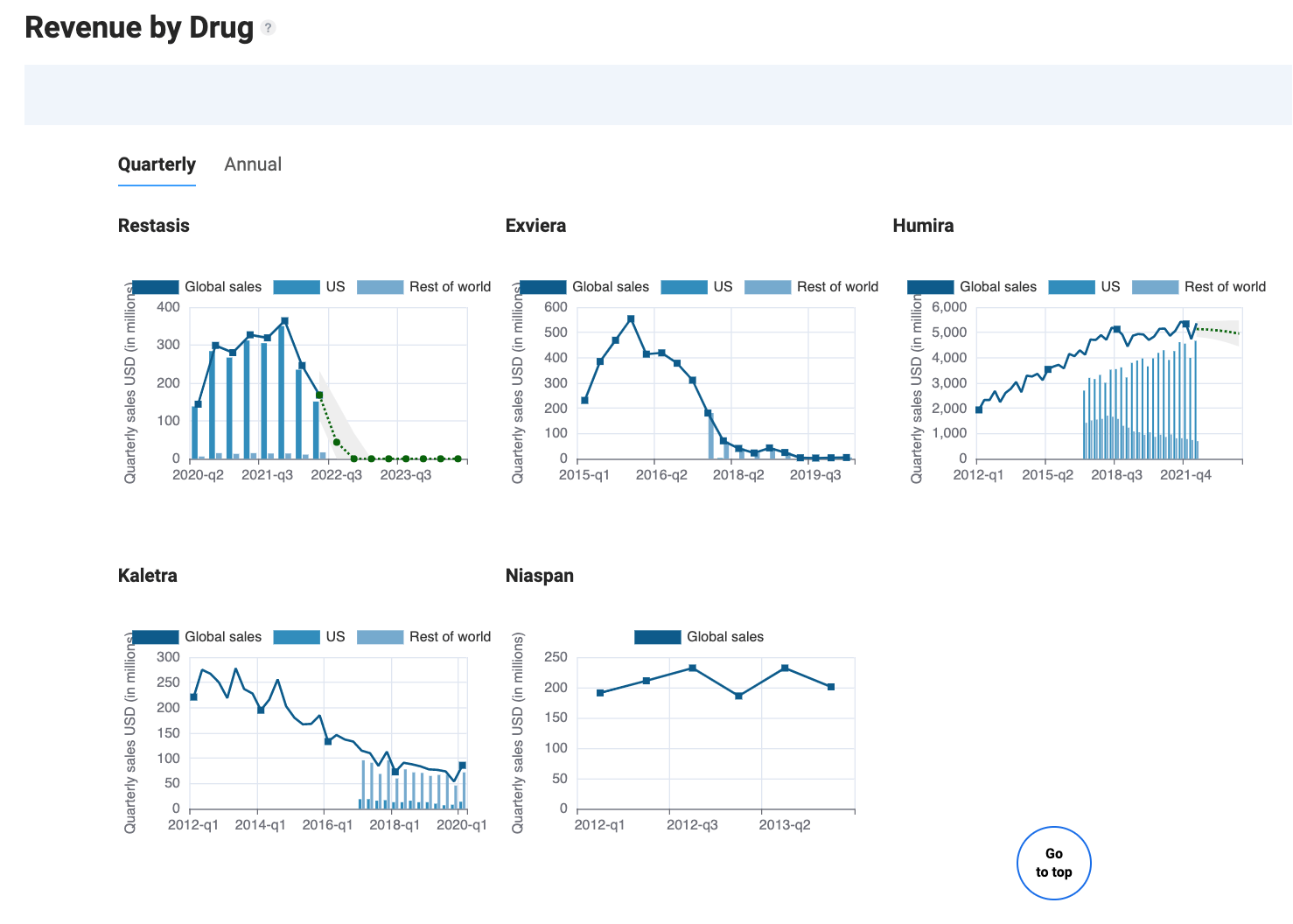The image size is (1293, 924).
Task: Toggle Rest of world swatch in Humira legend
Action: [x=1156, y=287]
